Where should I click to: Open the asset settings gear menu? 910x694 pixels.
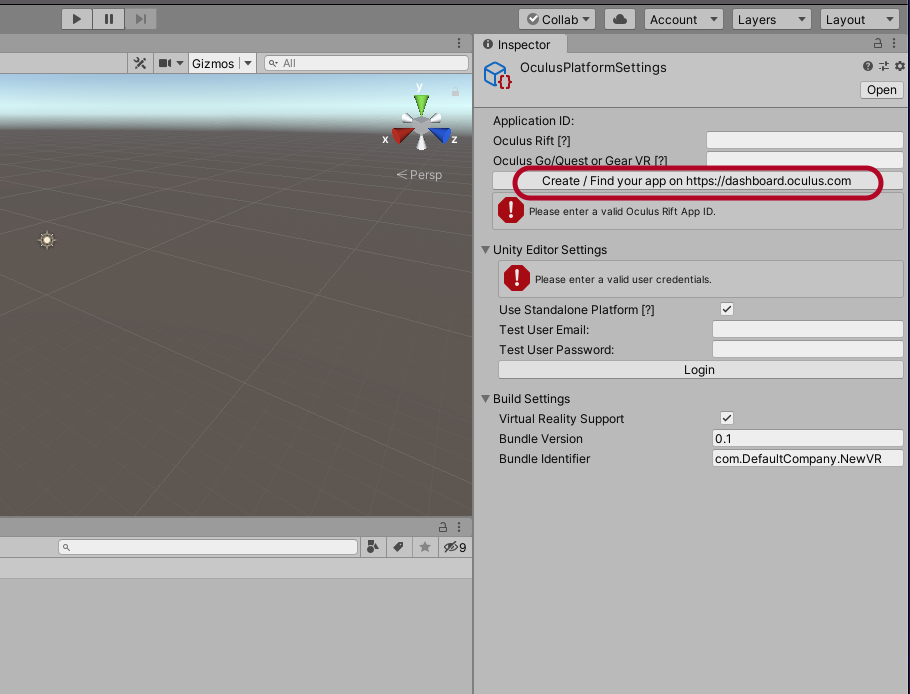point(900,66)
